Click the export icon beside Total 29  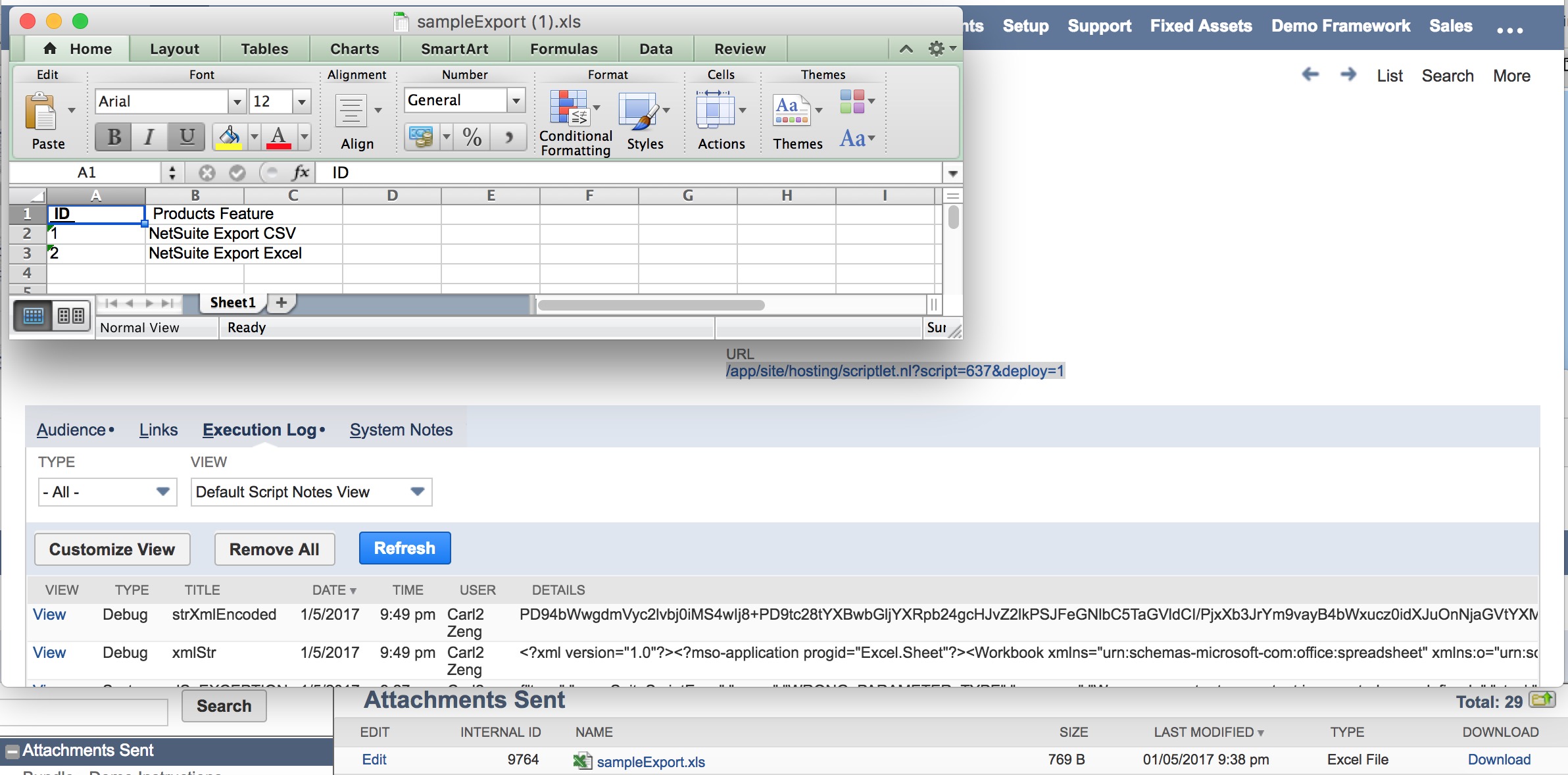1542,700
